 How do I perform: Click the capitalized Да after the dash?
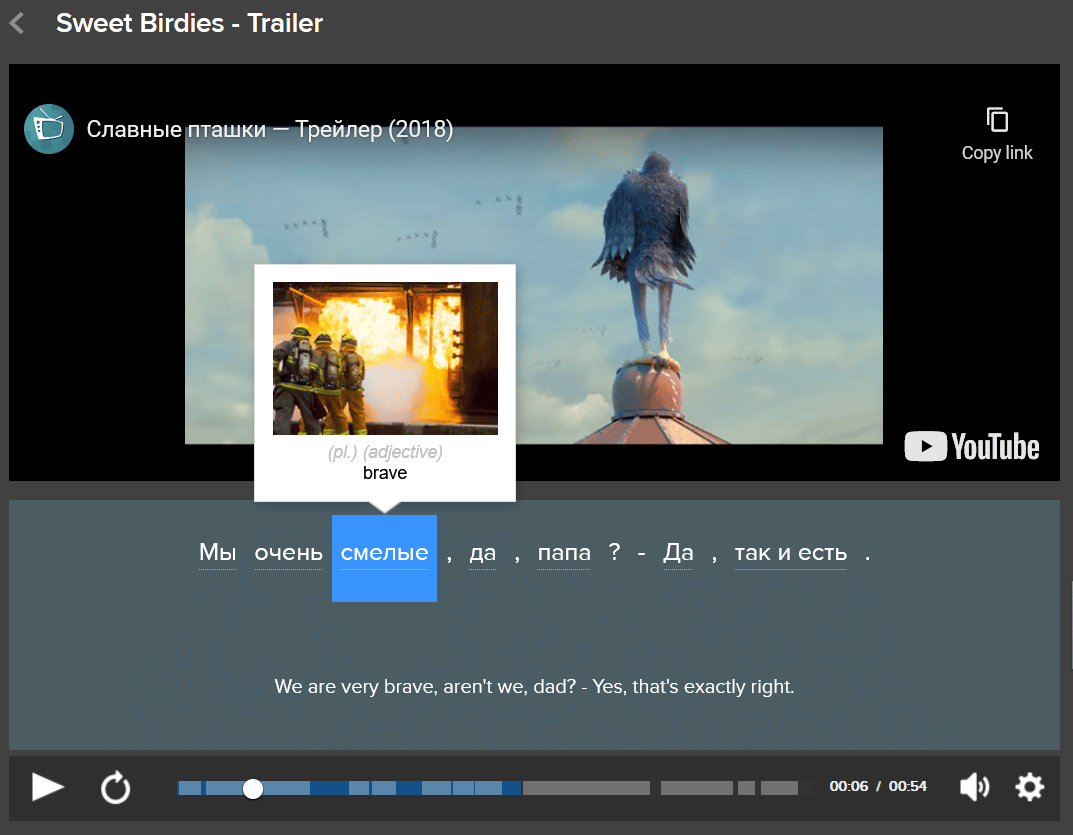(678, 553)
